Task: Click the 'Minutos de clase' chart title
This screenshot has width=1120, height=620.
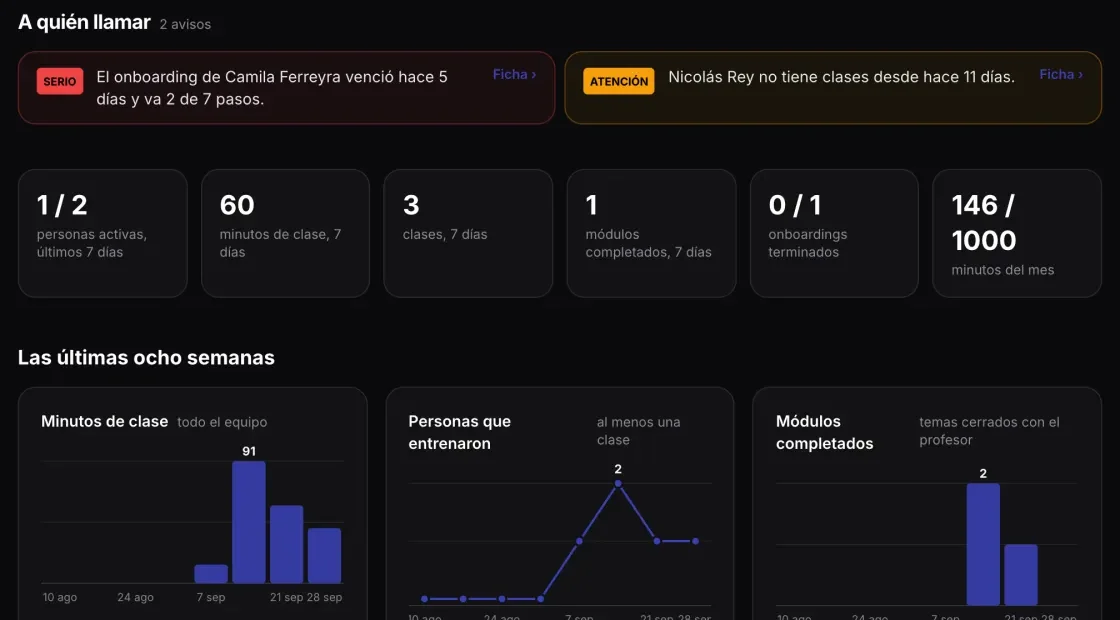Action: [104, 421]
